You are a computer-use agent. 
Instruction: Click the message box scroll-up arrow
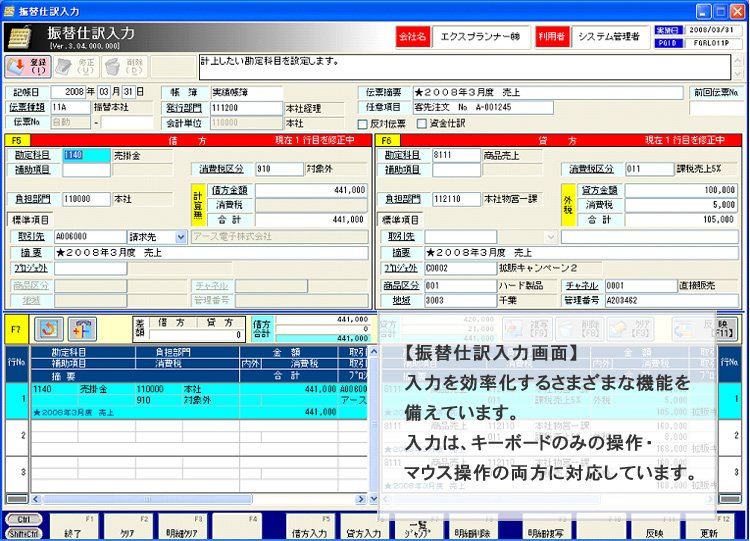point(738,62)
